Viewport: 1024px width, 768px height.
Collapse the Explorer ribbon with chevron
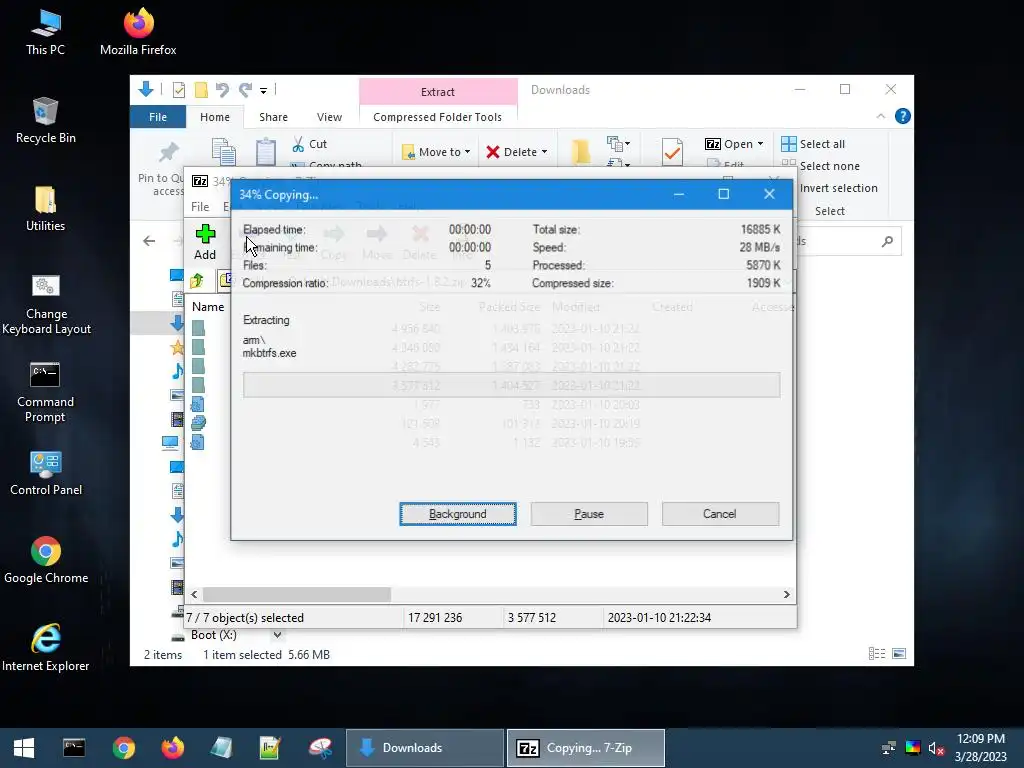880,116
